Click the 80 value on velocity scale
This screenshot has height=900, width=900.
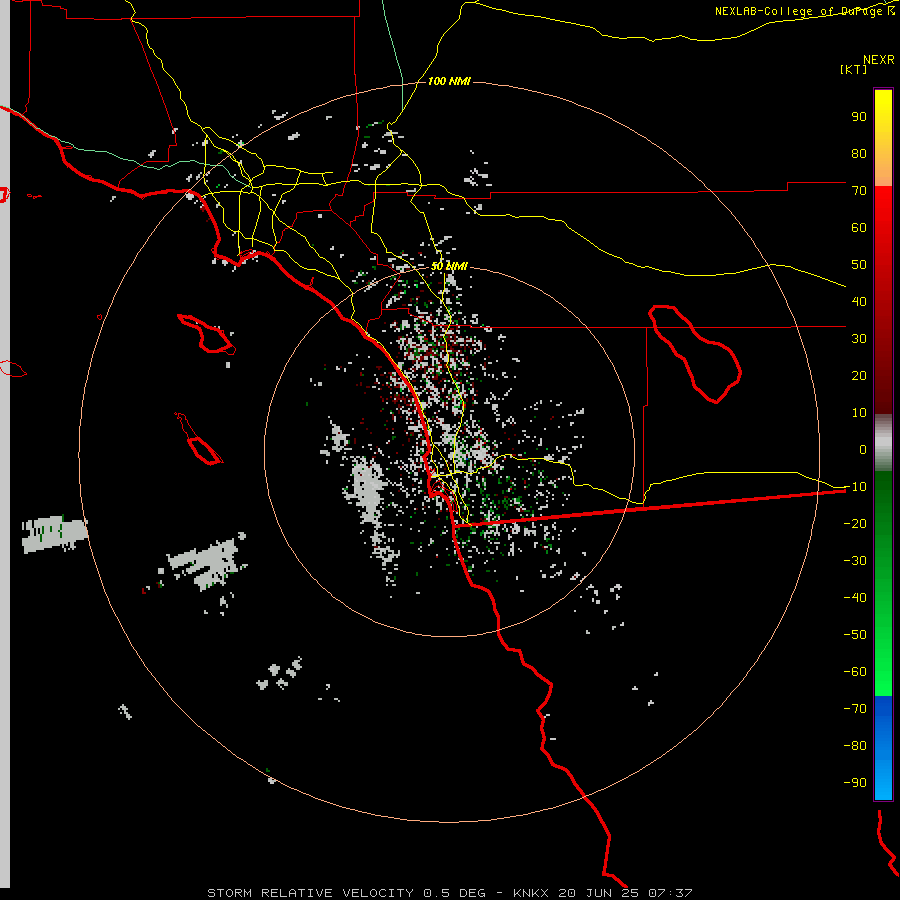tap(859, 154)
